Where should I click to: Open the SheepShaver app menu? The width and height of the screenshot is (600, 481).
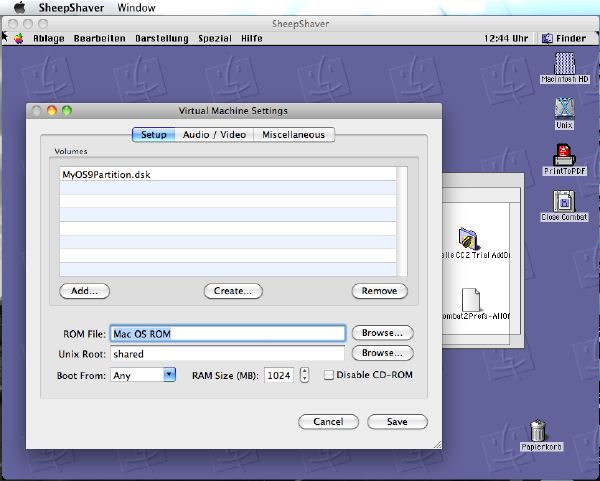pyautogui.click(x=71, y=8)
